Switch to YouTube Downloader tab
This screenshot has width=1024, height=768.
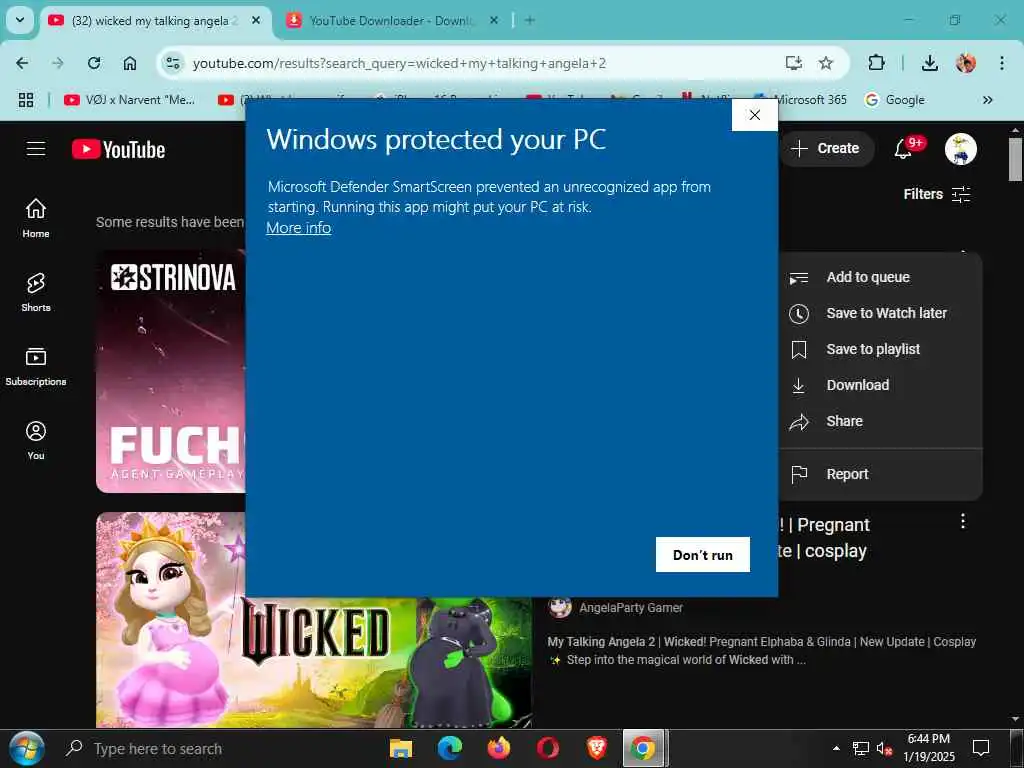391,21
